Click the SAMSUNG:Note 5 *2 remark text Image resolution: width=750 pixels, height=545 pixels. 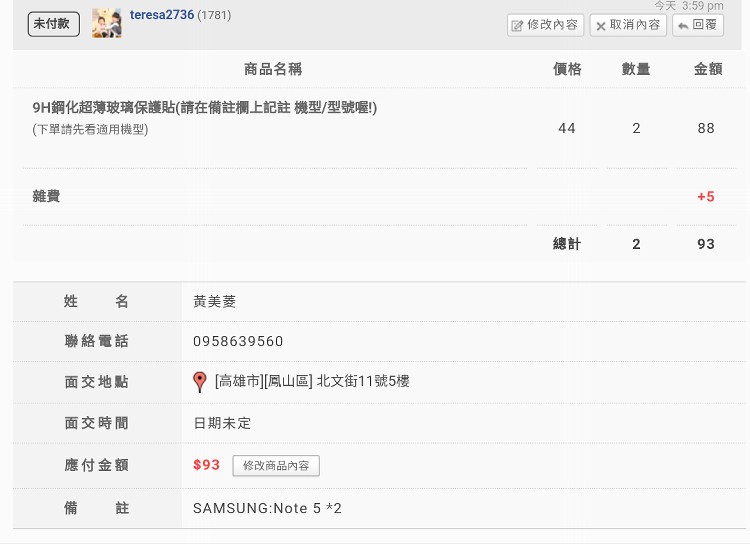pos(267,508)
